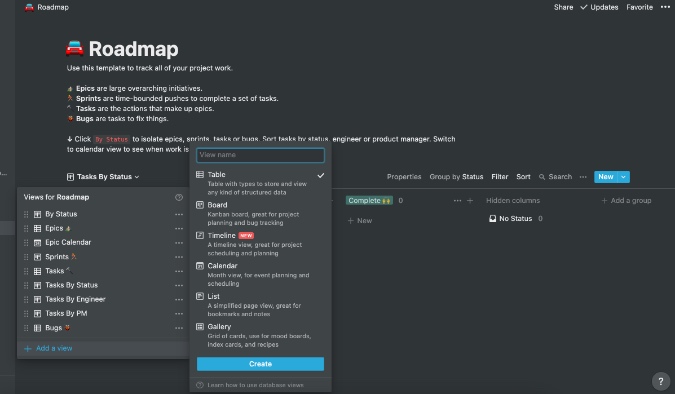The image size is (675, 394).
Task: Click Add a group
Action: tap(626, 200)
